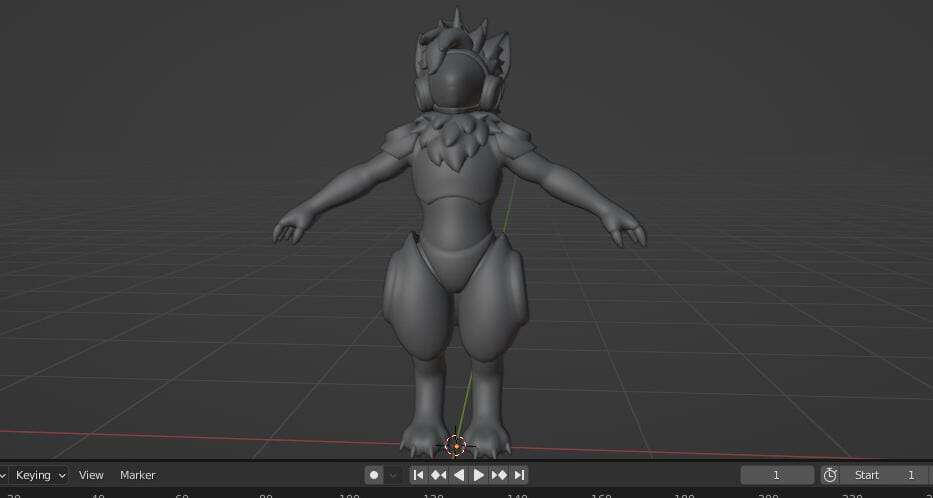Play the animation in reverse

pyautogui.click(x=459, y=475)
